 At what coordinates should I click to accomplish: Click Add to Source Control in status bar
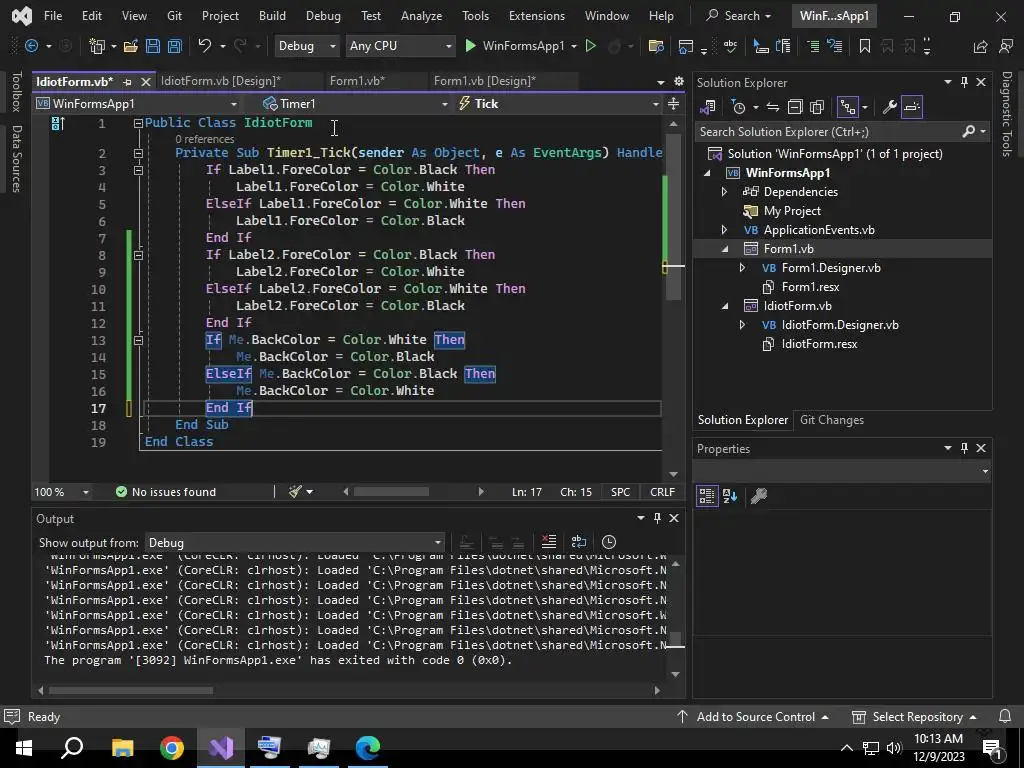coord(755,717)
